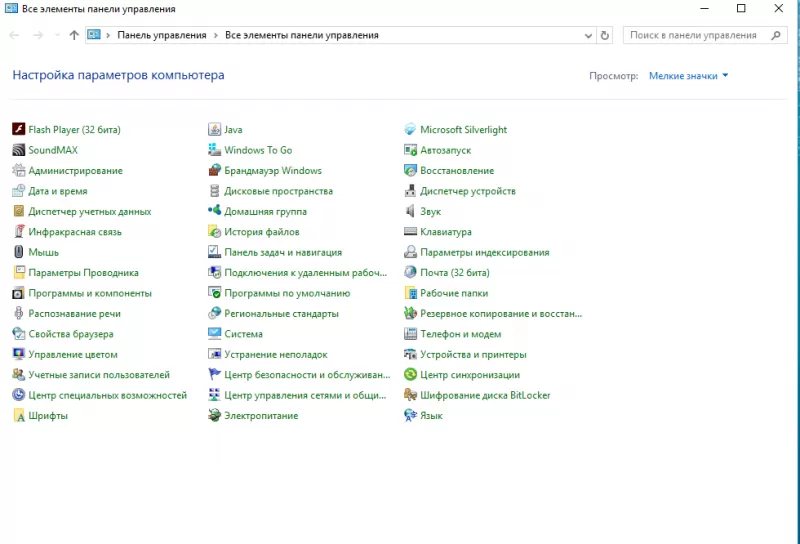The image size is (800, 544).
Task: Go up one level with Up arrow
Action: pyautogui.click(x=74, y=35)
